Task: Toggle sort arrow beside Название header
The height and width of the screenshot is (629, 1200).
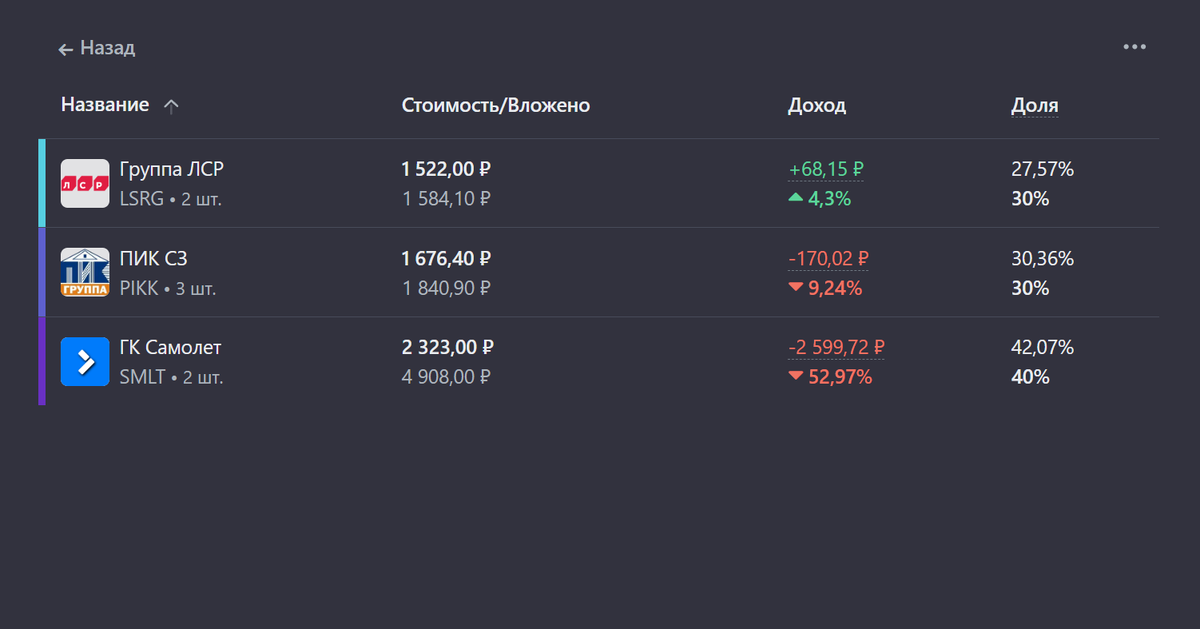Action: 171,106
